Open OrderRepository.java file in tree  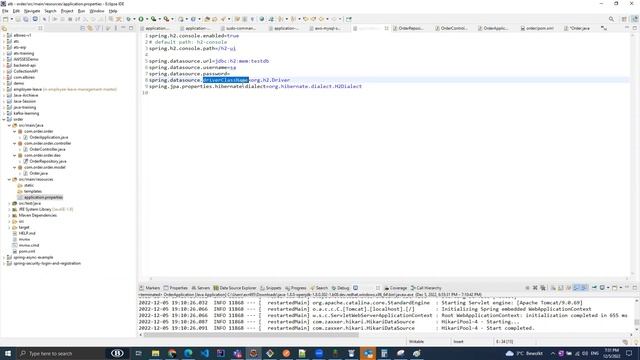point(48,161)
